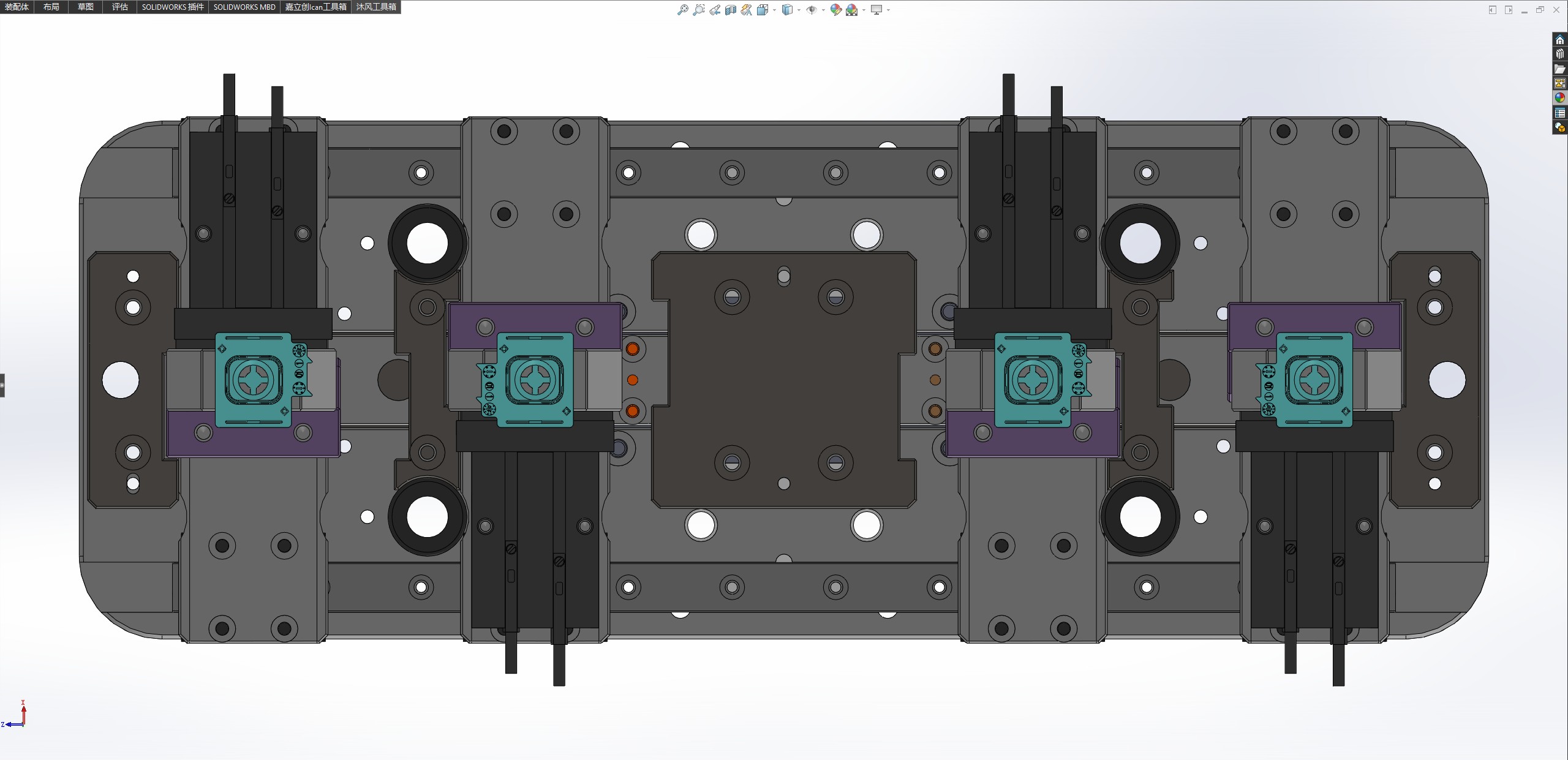The width and height of the screenshot is (1568, 760).
Task: Click the 沐风工具箱 tab
Action: 376,7
